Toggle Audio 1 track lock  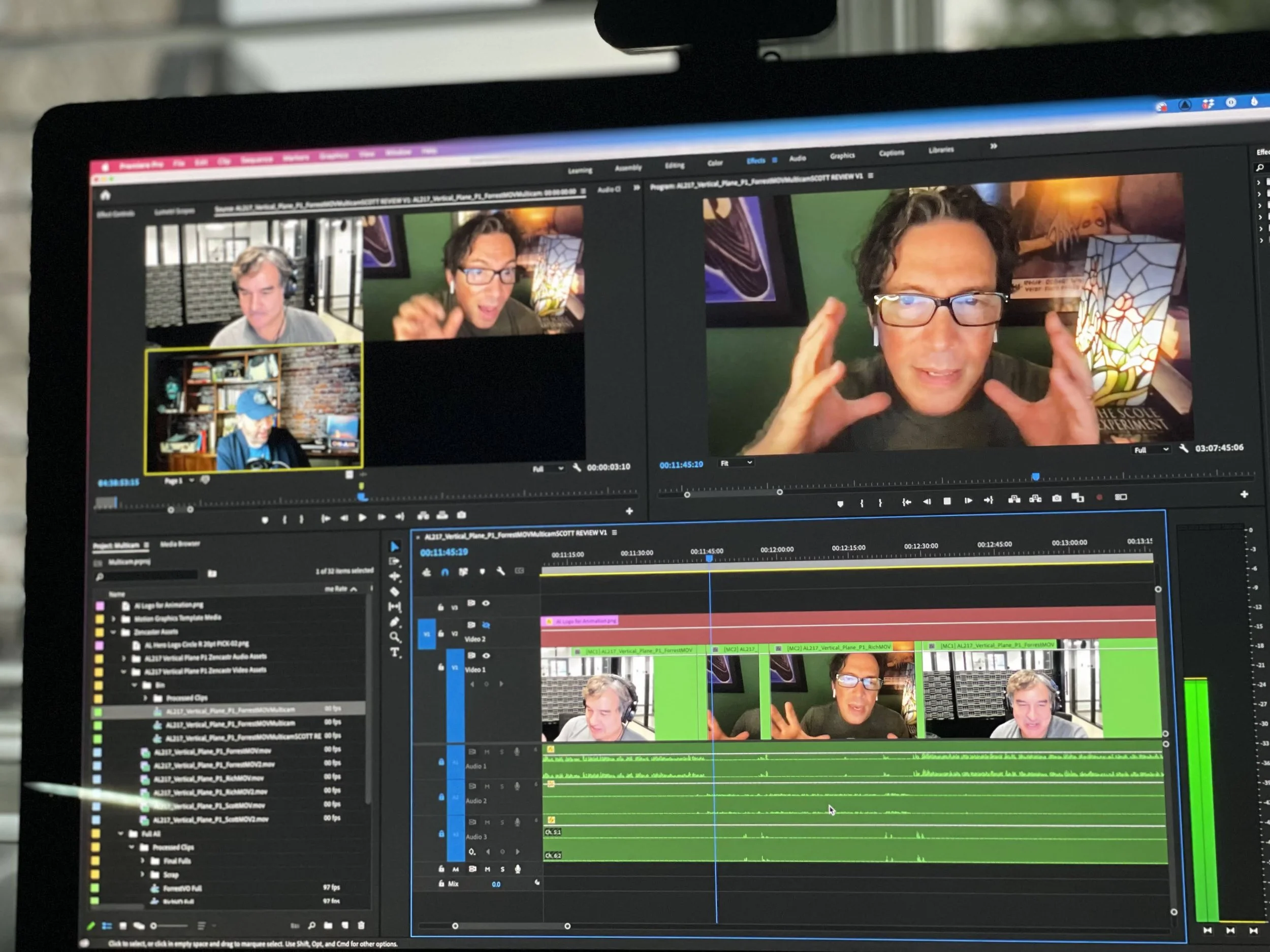[441, 762]
